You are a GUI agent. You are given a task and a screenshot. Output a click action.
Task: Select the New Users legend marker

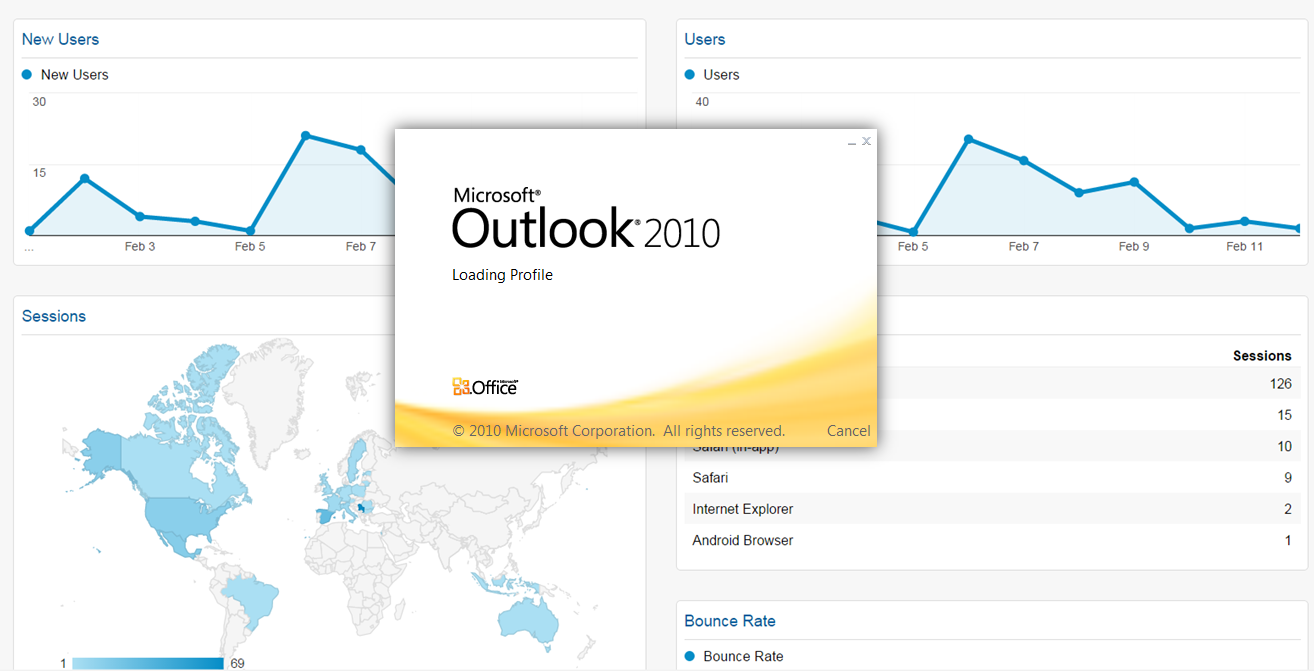pos(27,74)
